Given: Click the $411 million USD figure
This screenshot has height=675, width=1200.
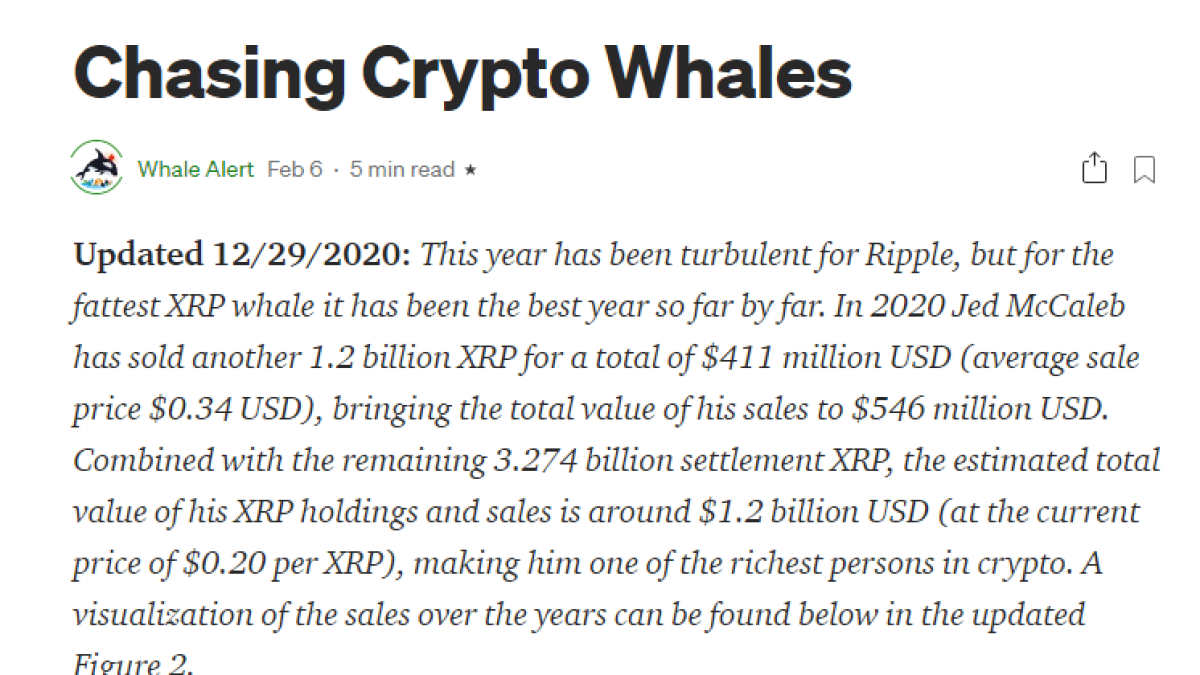Looking at the screenshot, I should pos(802,357).
